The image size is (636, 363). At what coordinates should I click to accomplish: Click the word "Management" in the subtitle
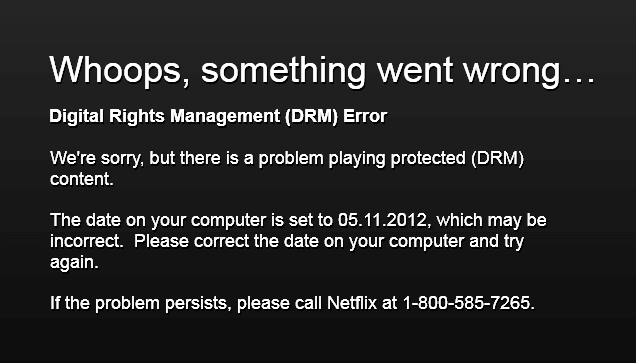[225, 116]
